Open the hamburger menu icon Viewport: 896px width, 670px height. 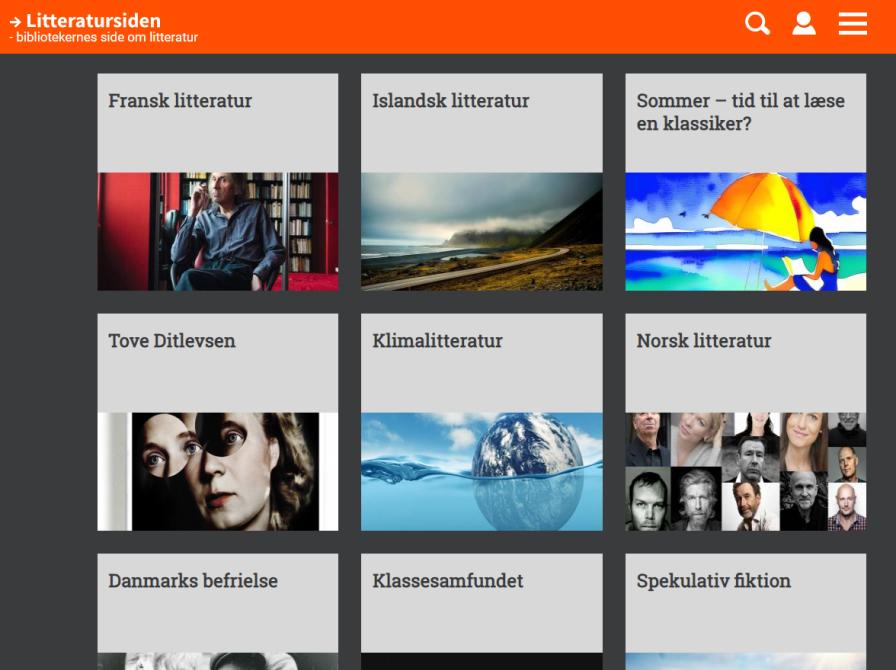(852, 23)
